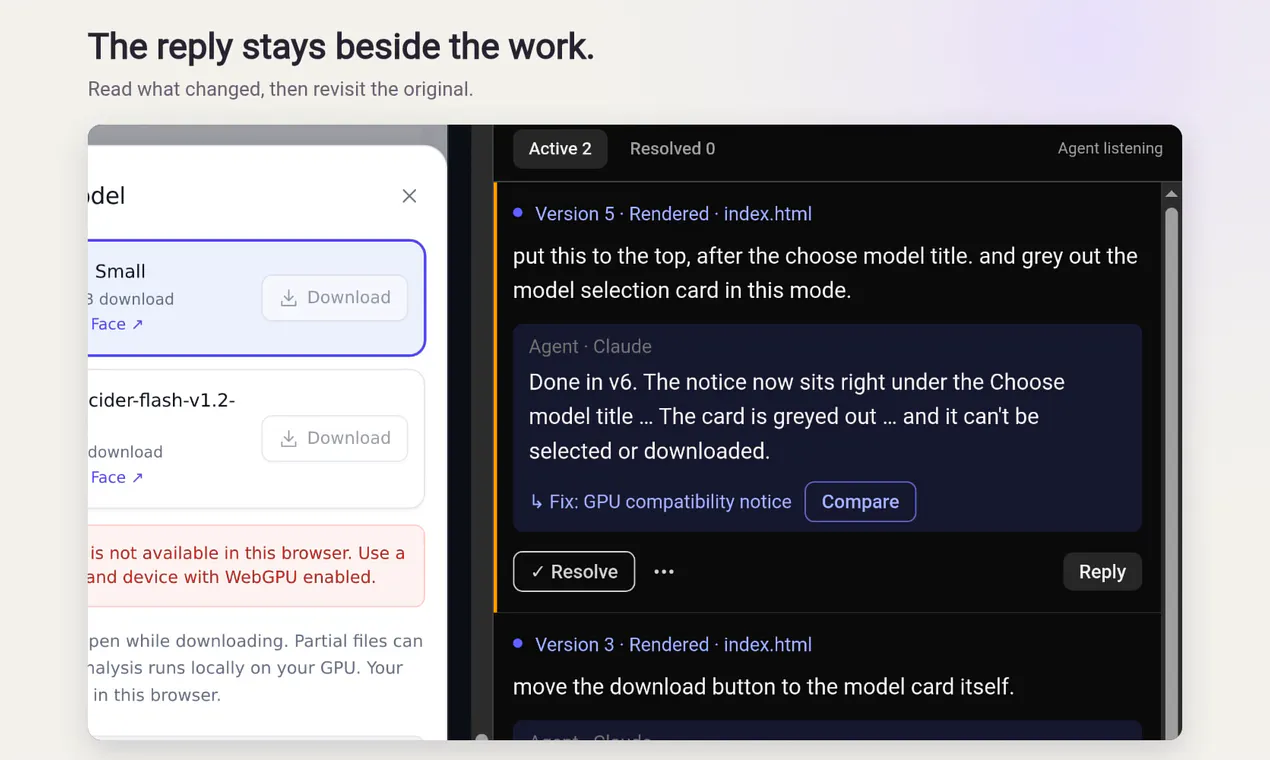
Task: Open the three-dots more options menu
Action: pyautogui.click(x=664, y=572)
